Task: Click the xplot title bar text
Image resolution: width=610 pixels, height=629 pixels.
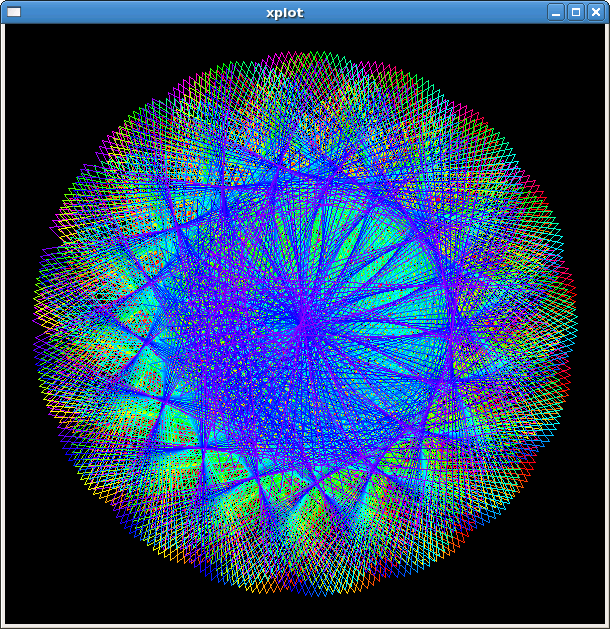Action: (x=285, y=13)
